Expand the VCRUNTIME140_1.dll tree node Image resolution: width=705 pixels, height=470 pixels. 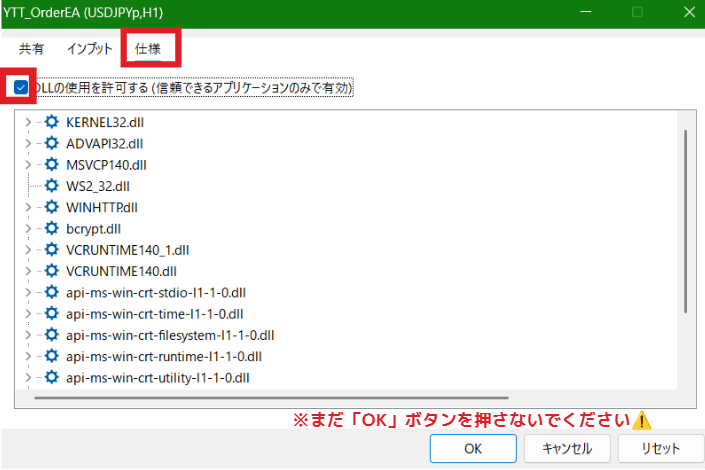[28, 250]
